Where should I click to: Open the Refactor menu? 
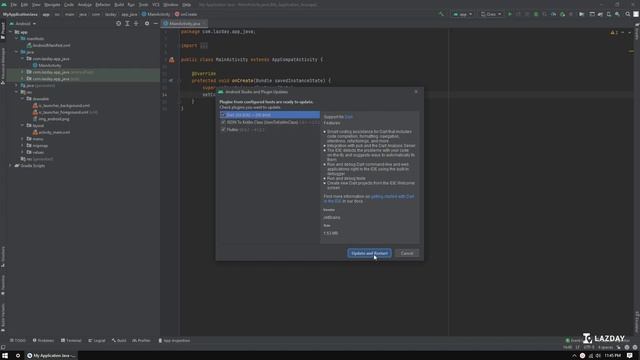point(103,4)
